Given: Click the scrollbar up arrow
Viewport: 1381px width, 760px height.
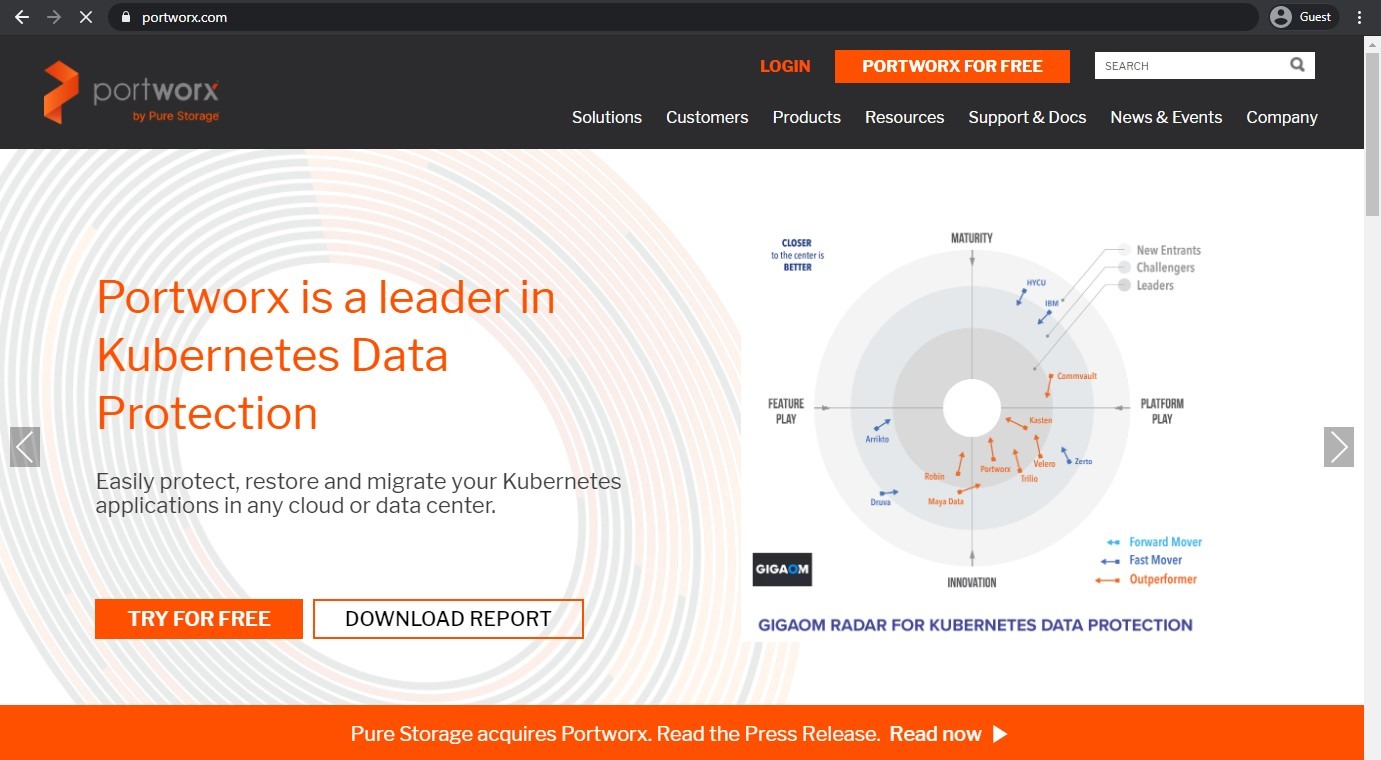Looking at the screenshot, I should 1372,44.
